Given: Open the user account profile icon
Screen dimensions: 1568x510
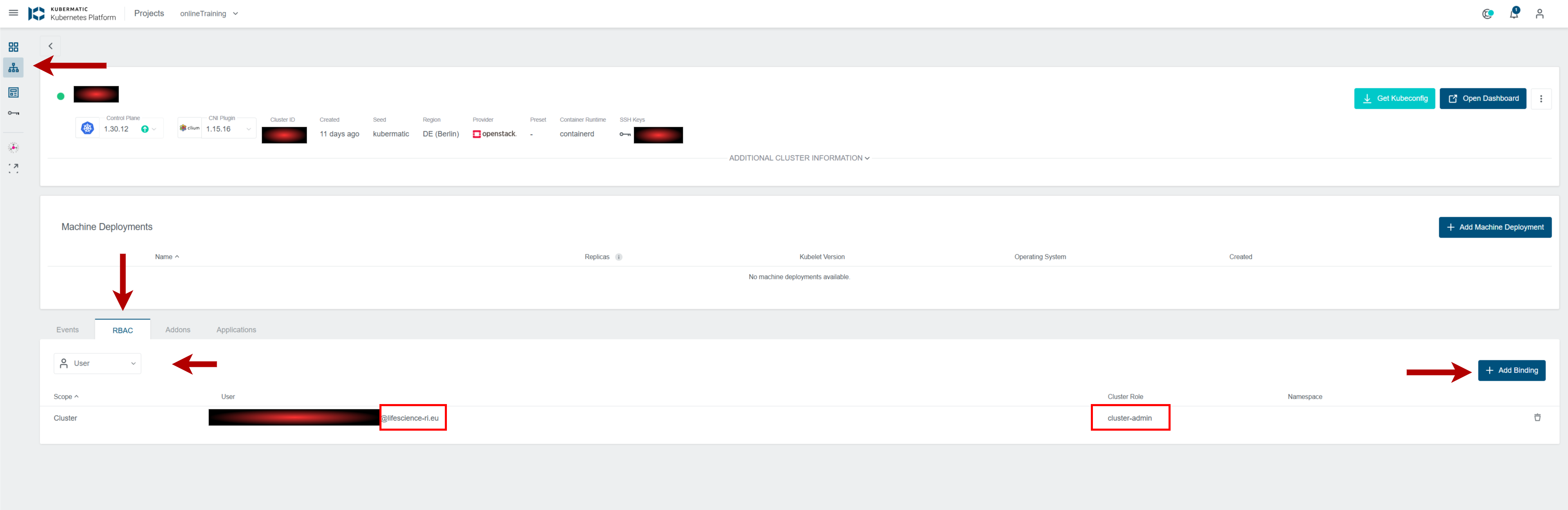Looking at the screenshot, I should (x=1539, y=13).
